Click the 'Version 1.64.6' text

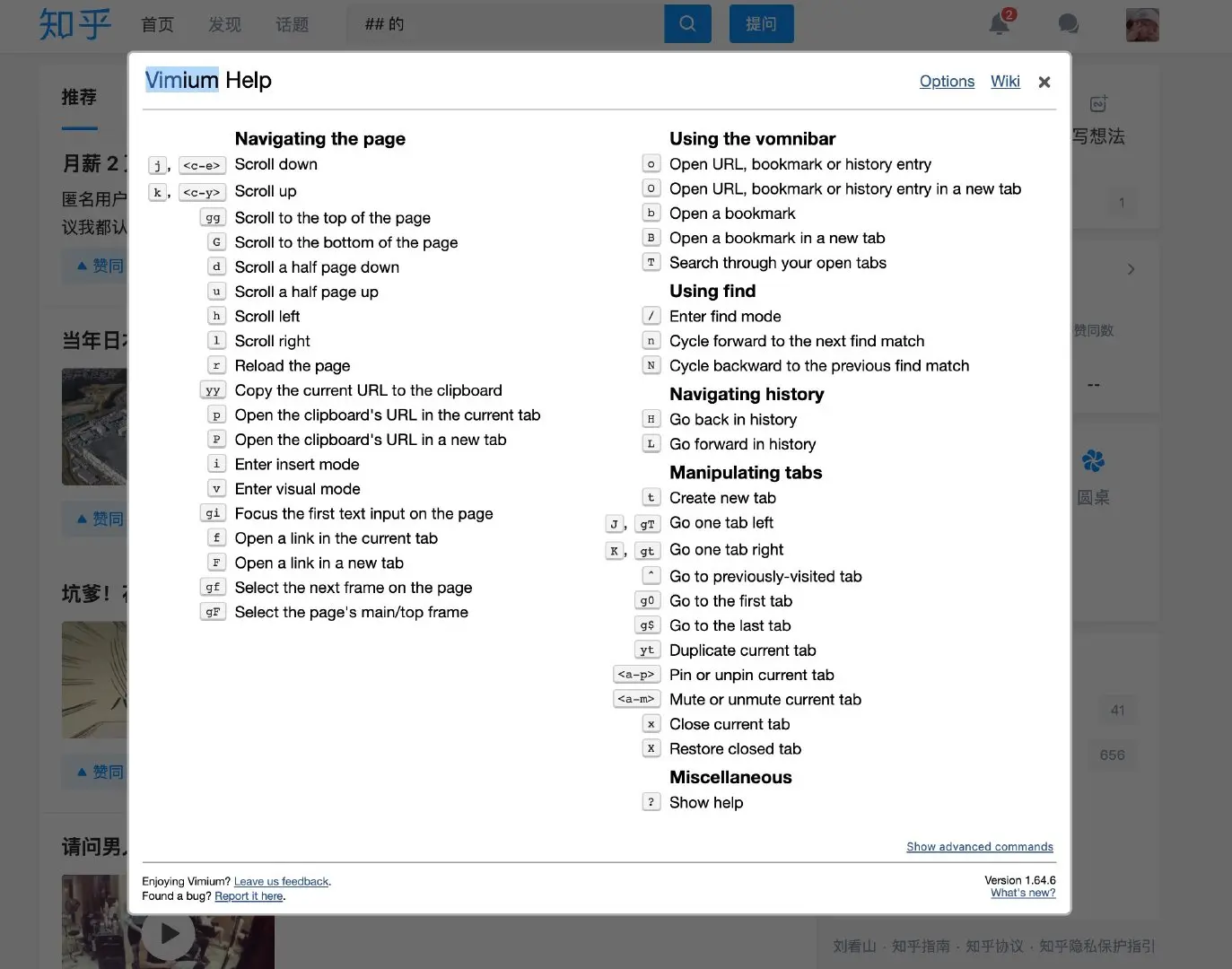pos(1020,880)
